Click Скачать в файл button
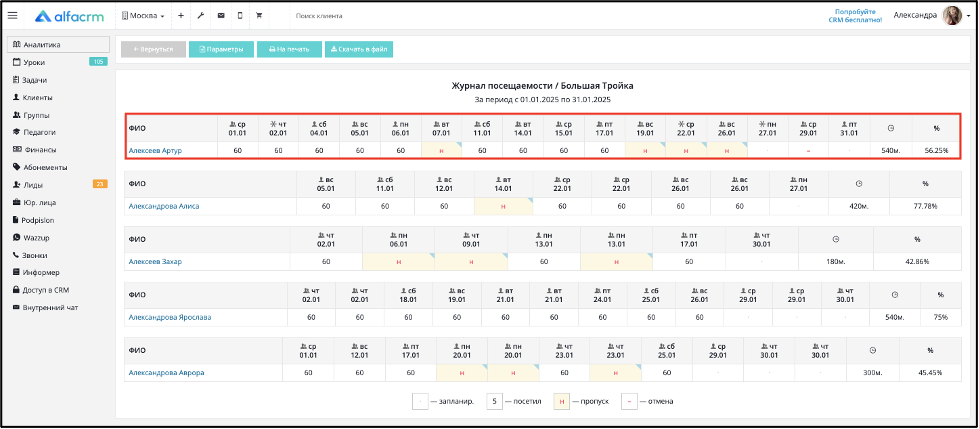Image resolution: width=979 pixels, height=429 pixels. (358, 49)
